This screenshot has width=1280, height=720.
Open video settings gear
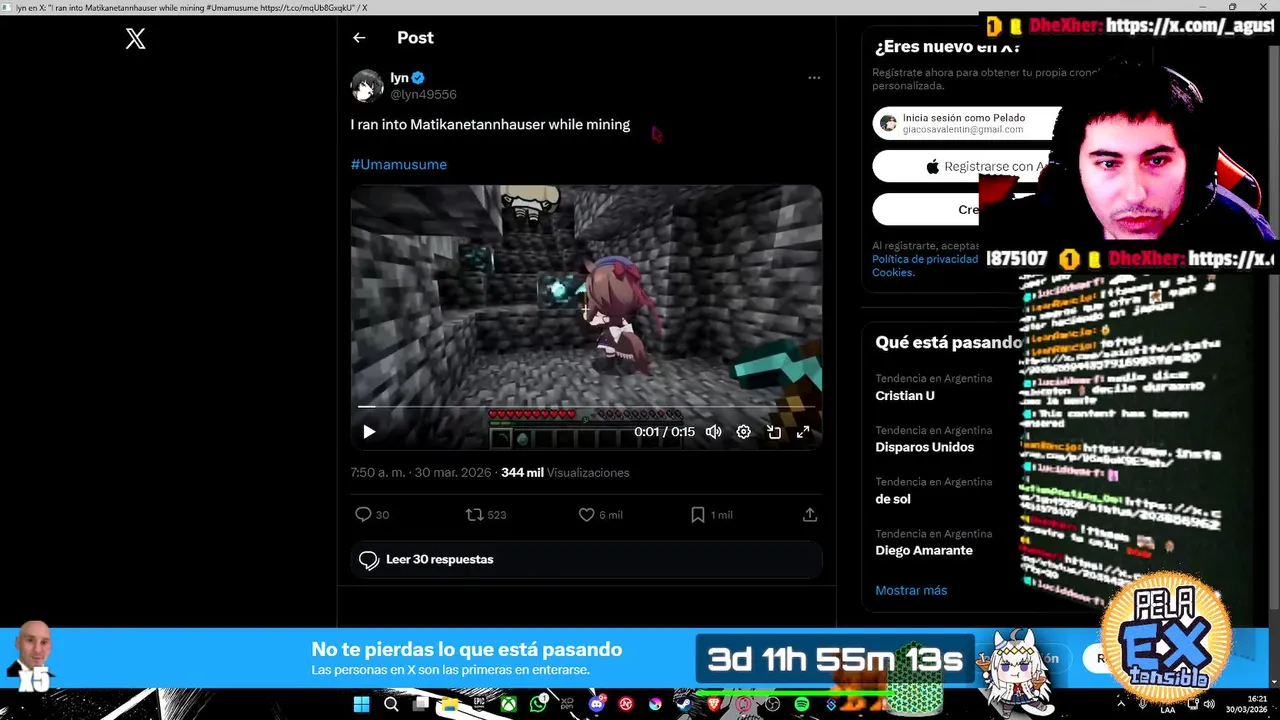(743, 432)
